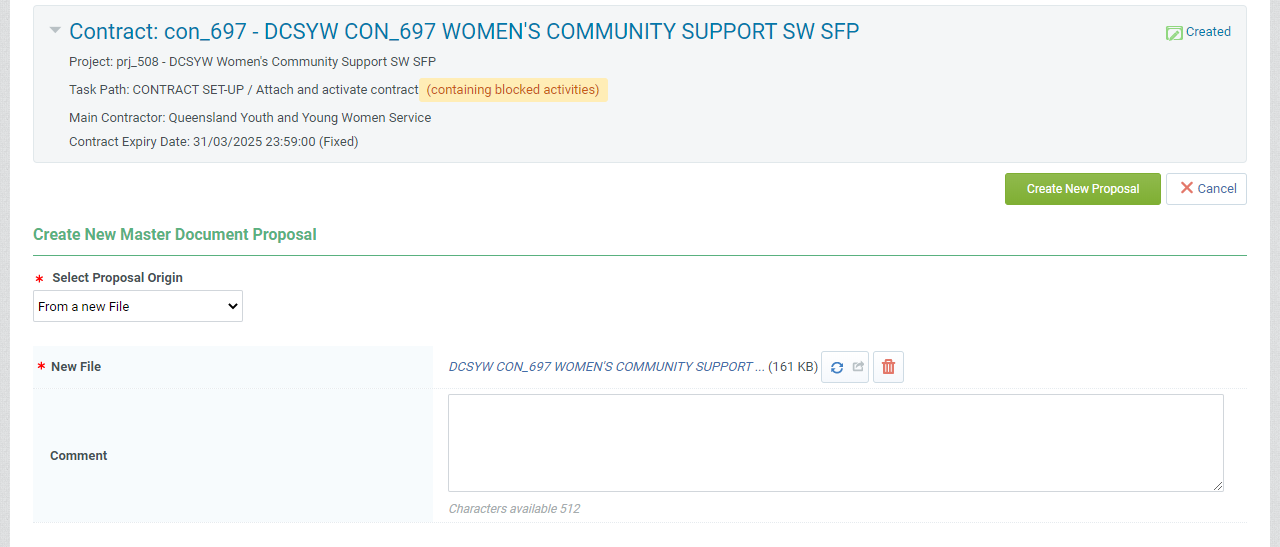Screen dimensions: 1280x547
Task: Open the attached DCSYW CON_697 file link
Action: (x=606, y=367)
